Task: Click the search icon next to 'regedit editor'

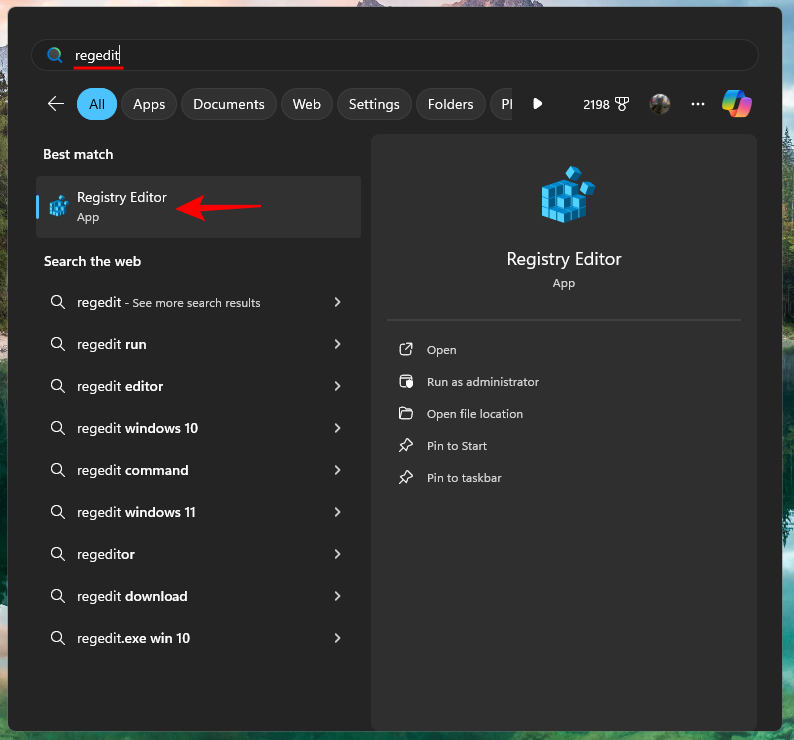Action: [58, 386]
